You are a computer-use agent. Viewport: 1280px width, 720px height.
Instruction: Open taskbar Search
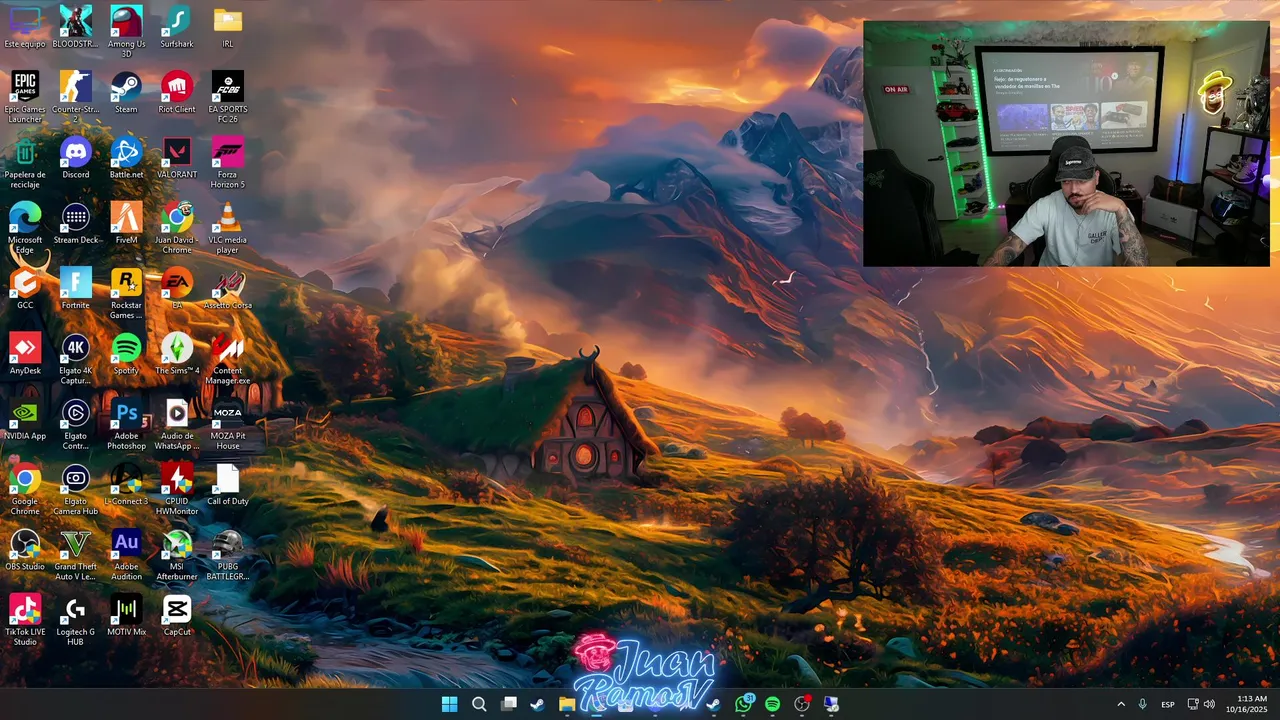click(x=479, y=704)
